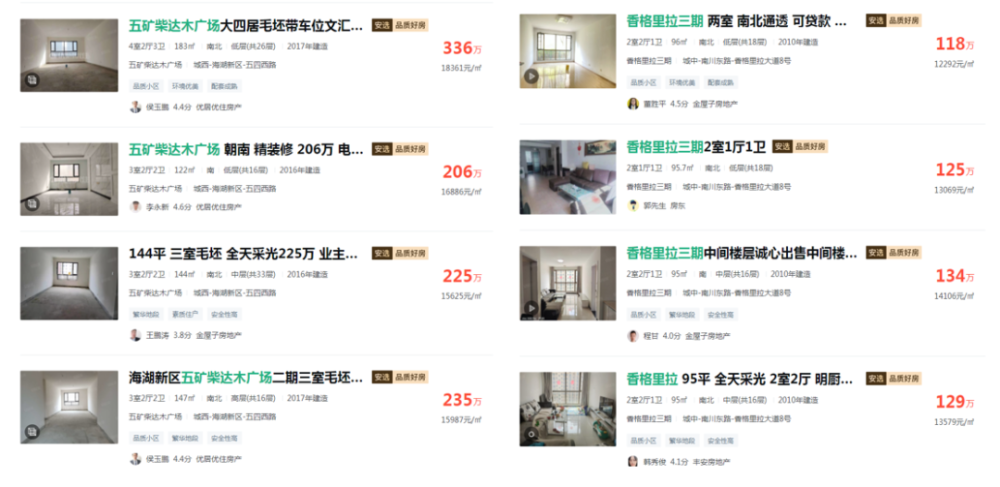
Task: Open the empty room photo of the 235万 listing
Action: [x=69, y=407]
